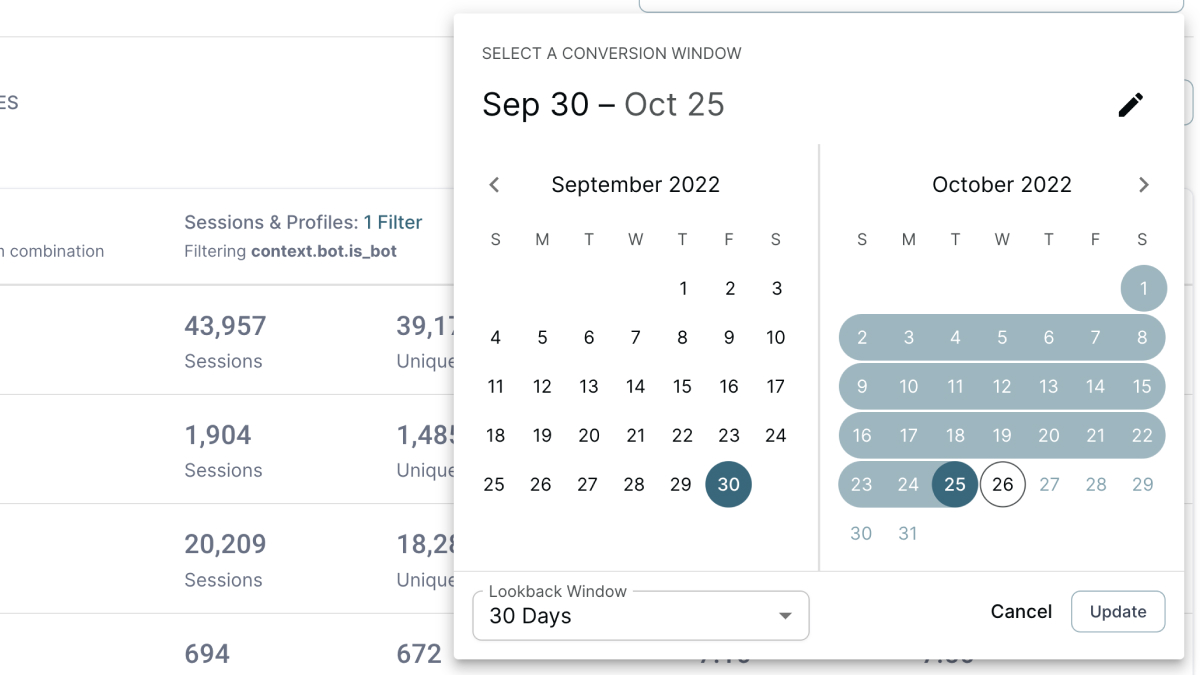Image resolution: width=1200 pixels, height=675 pixels.
Task: Select September 15 in the calendar
Action: (x=682, y=386)
